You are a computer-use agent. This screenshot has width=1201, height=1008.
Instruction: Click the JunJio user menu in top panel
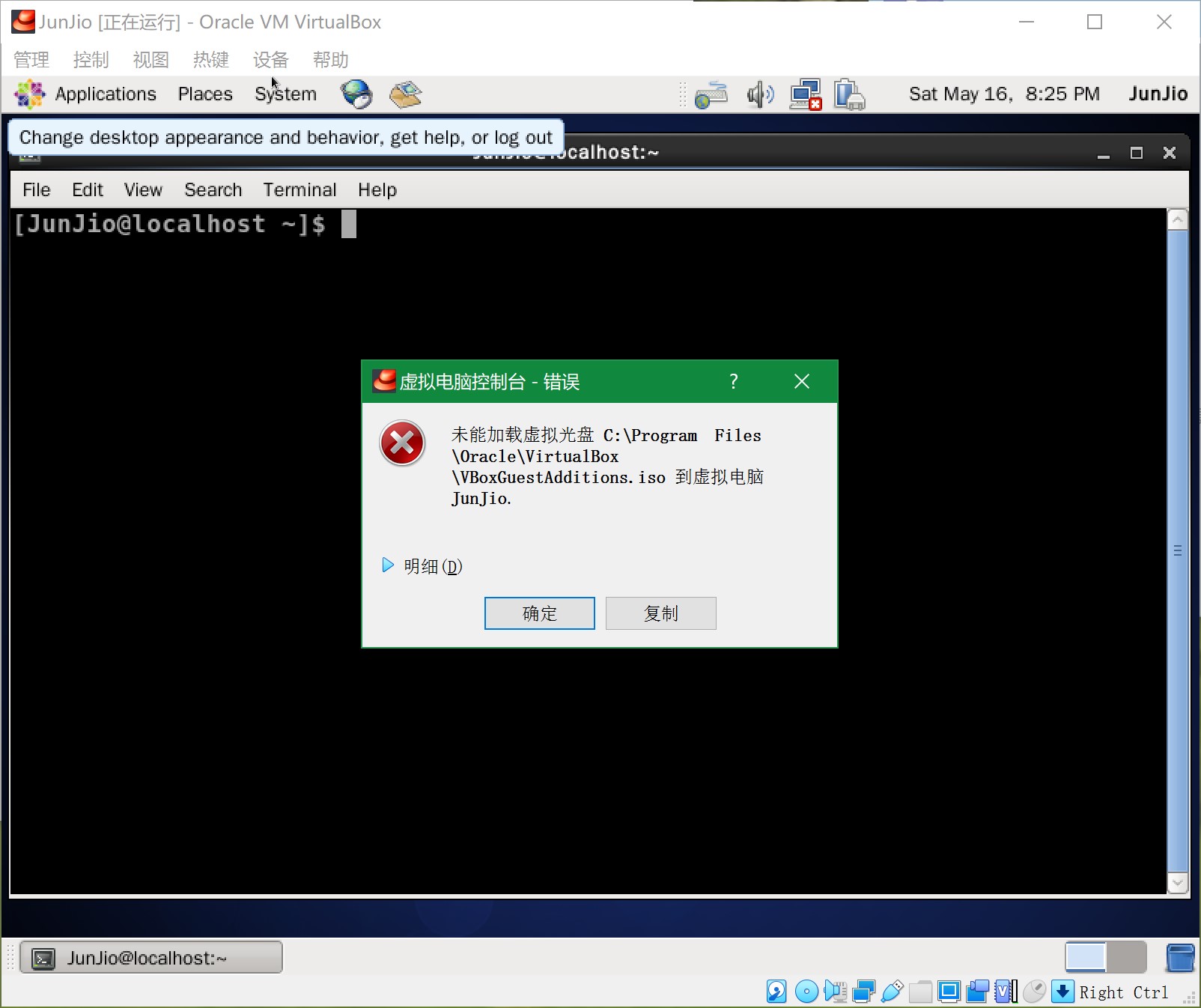(1158, 94)
